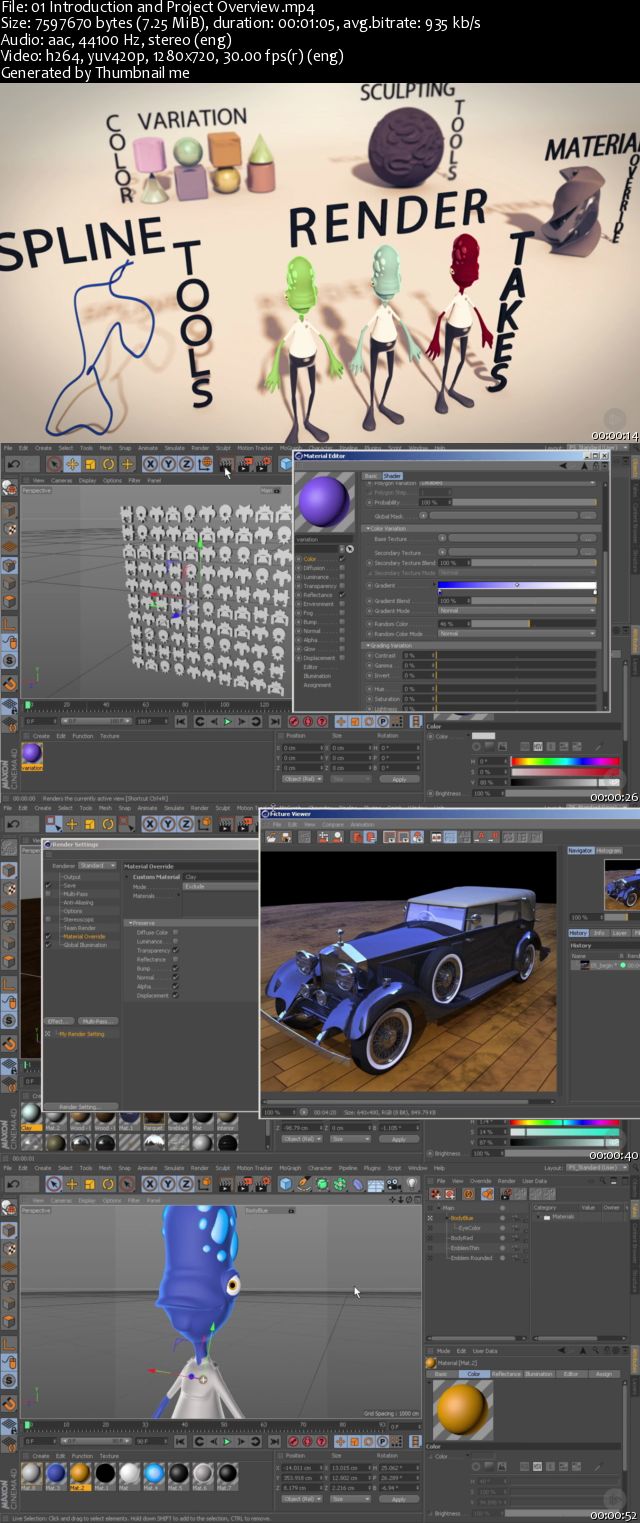Click Takes manager first toolbar icon
This screenshot has width=640, height=1523.
coord(435,1193)
